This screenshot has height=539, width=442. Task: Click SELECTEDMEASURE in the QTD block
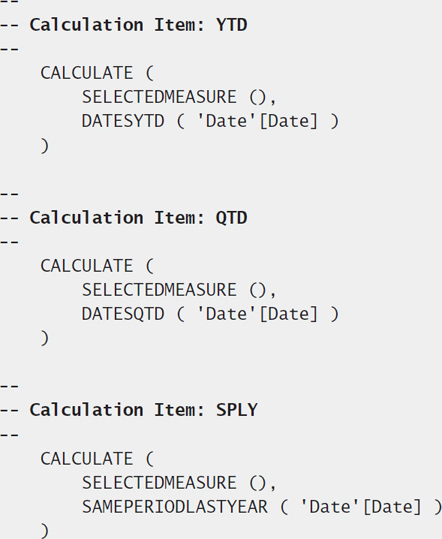(x=159, y=290)
